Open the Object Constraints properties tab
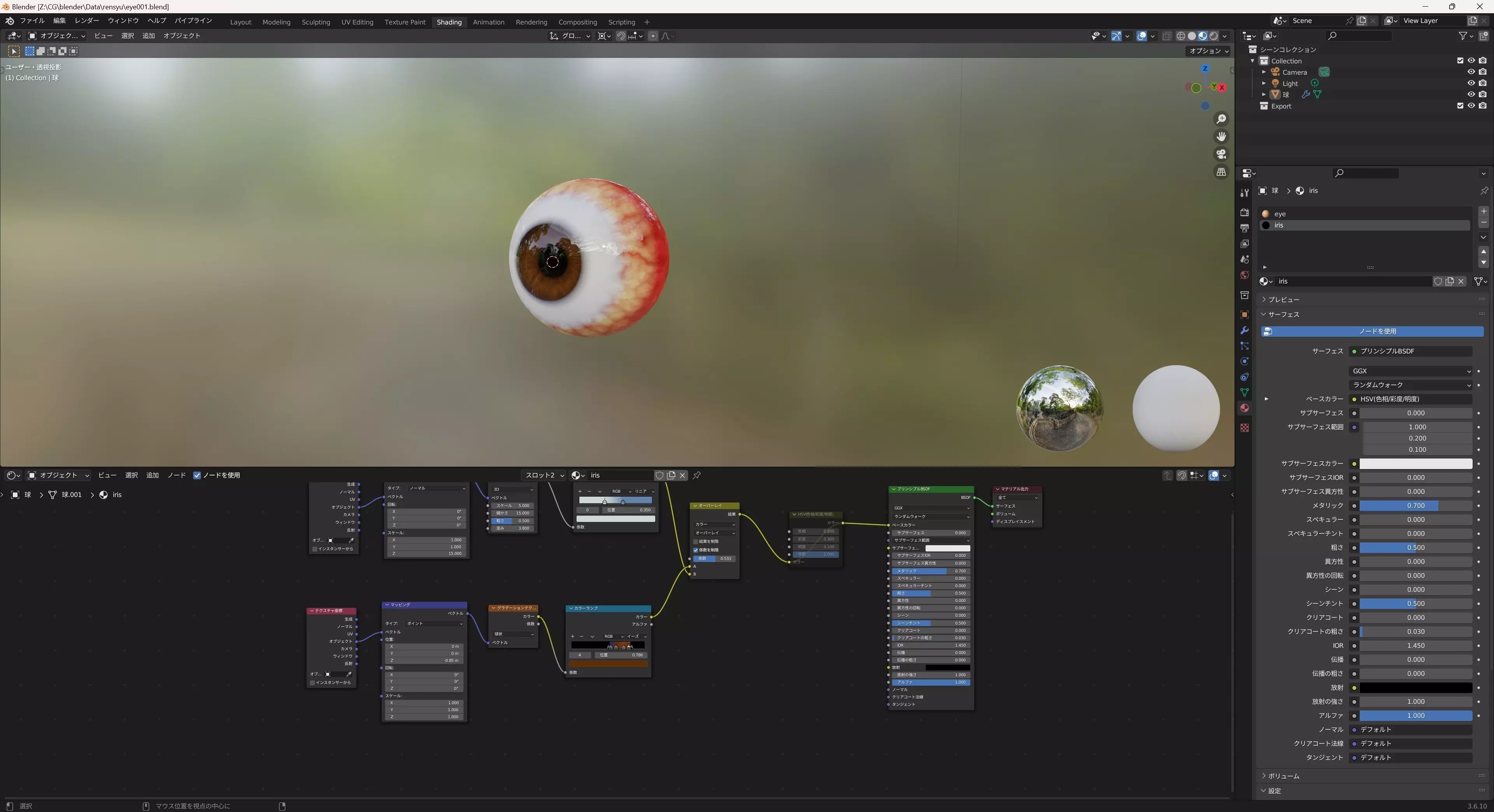The image size is (1494, 812). [1244, 377]
